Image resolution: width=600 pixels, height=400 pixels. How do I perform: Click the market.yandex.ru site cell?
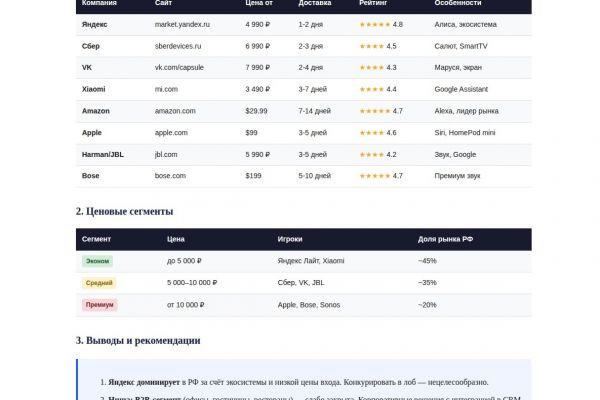pyautogui.click(x=182, y=24)
